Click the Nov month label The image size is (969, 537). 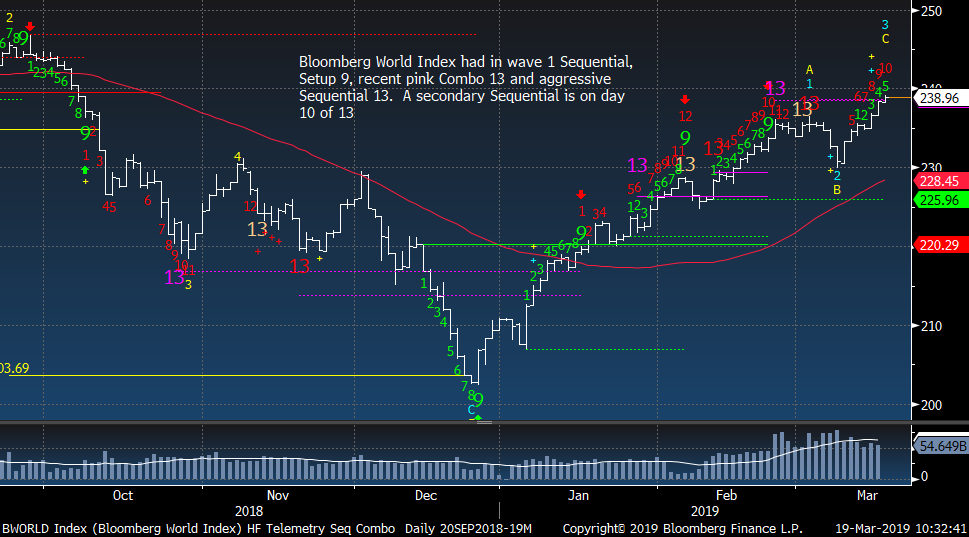278,496
